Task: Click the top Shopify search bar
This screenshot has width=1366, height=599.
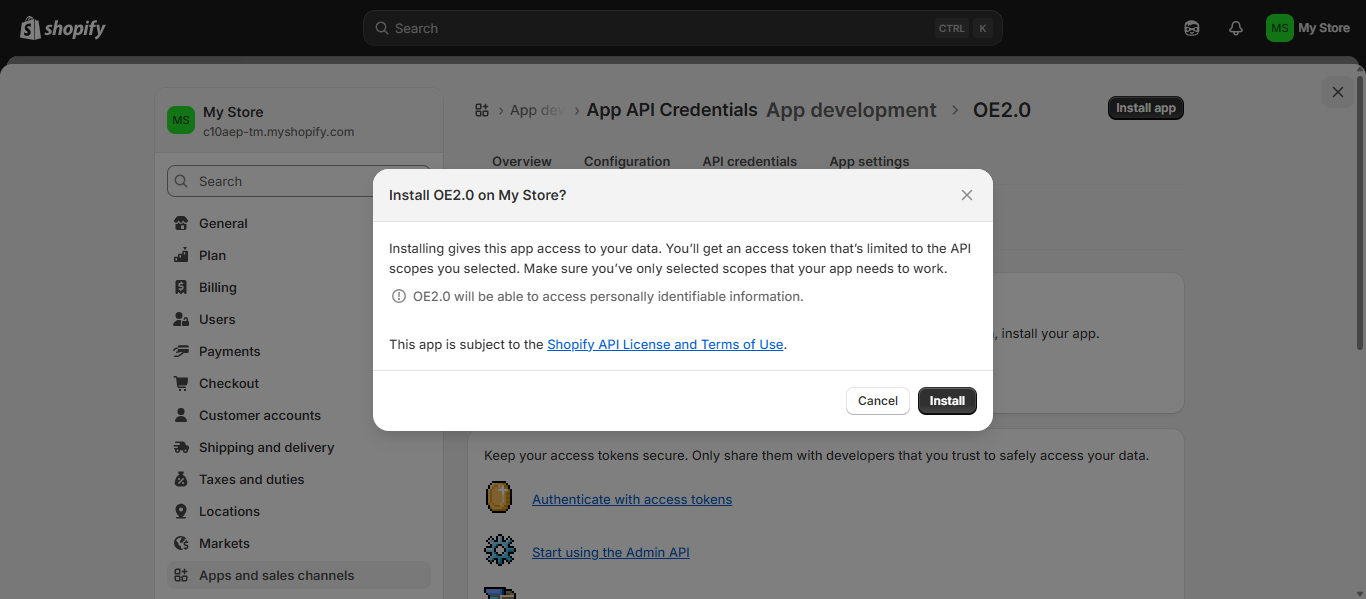Action: tap(660, 28)
